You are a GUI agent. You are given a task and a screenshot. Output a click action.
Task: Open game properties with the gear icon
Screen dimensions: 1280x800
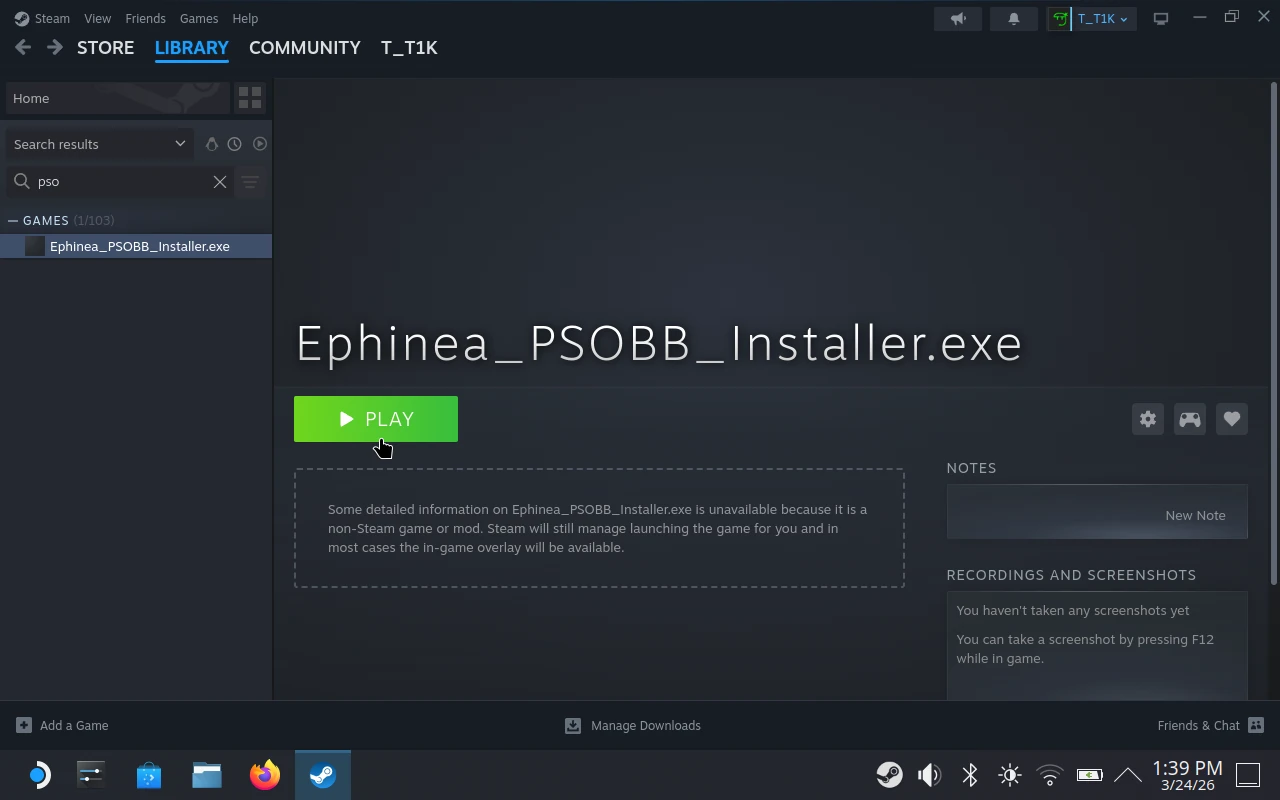tap(1147, 419)
